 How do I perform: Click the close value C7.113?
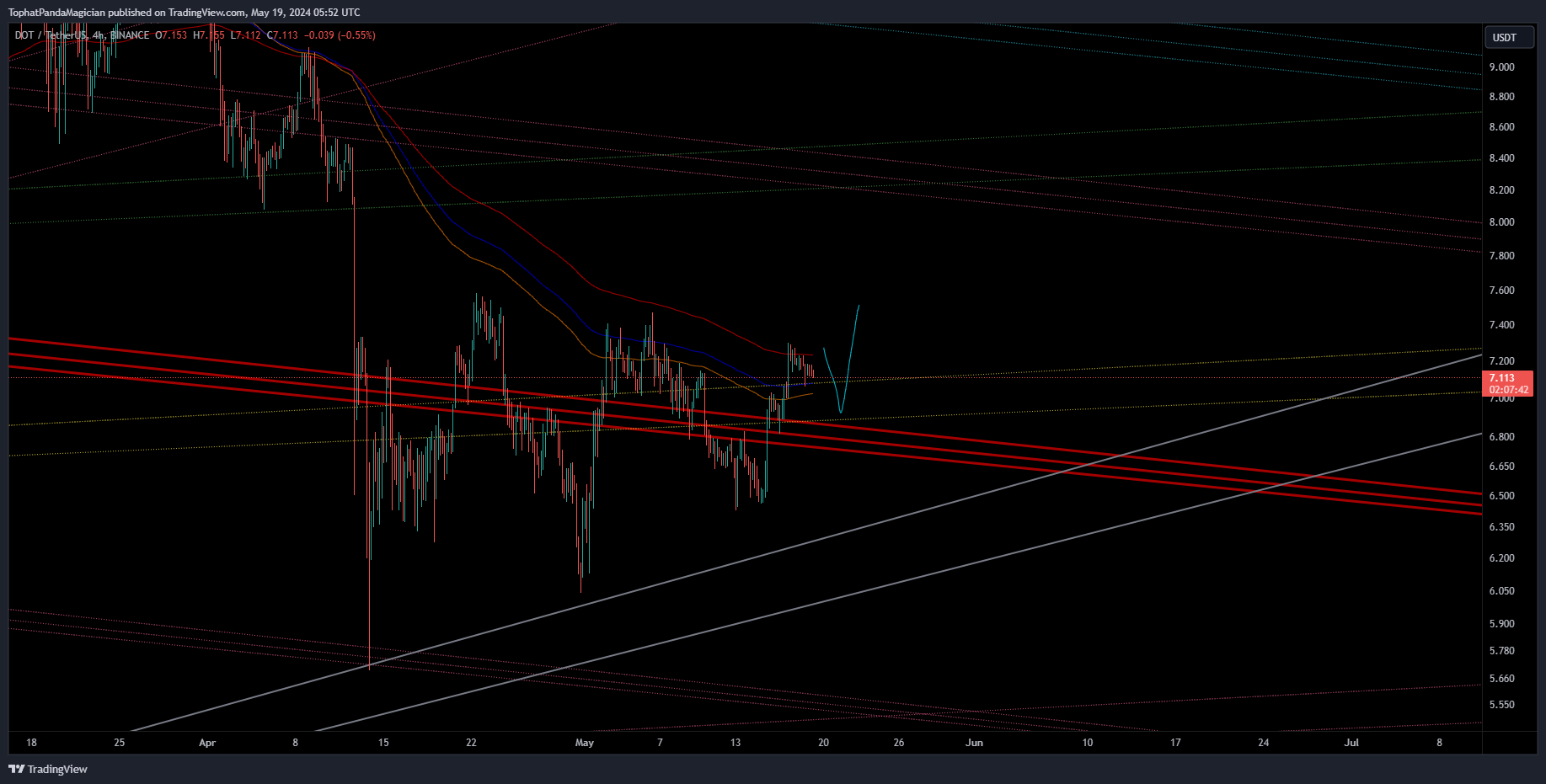282,35
